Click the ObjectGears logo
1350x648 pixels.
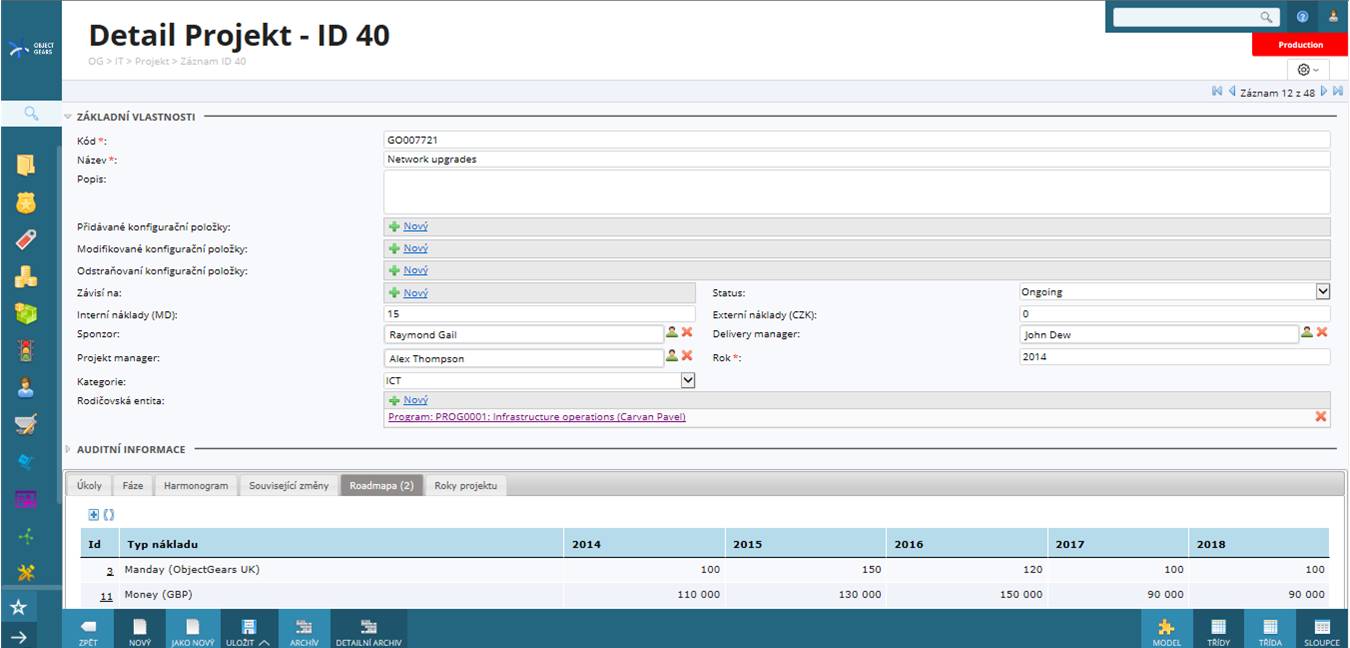(30, 49)
